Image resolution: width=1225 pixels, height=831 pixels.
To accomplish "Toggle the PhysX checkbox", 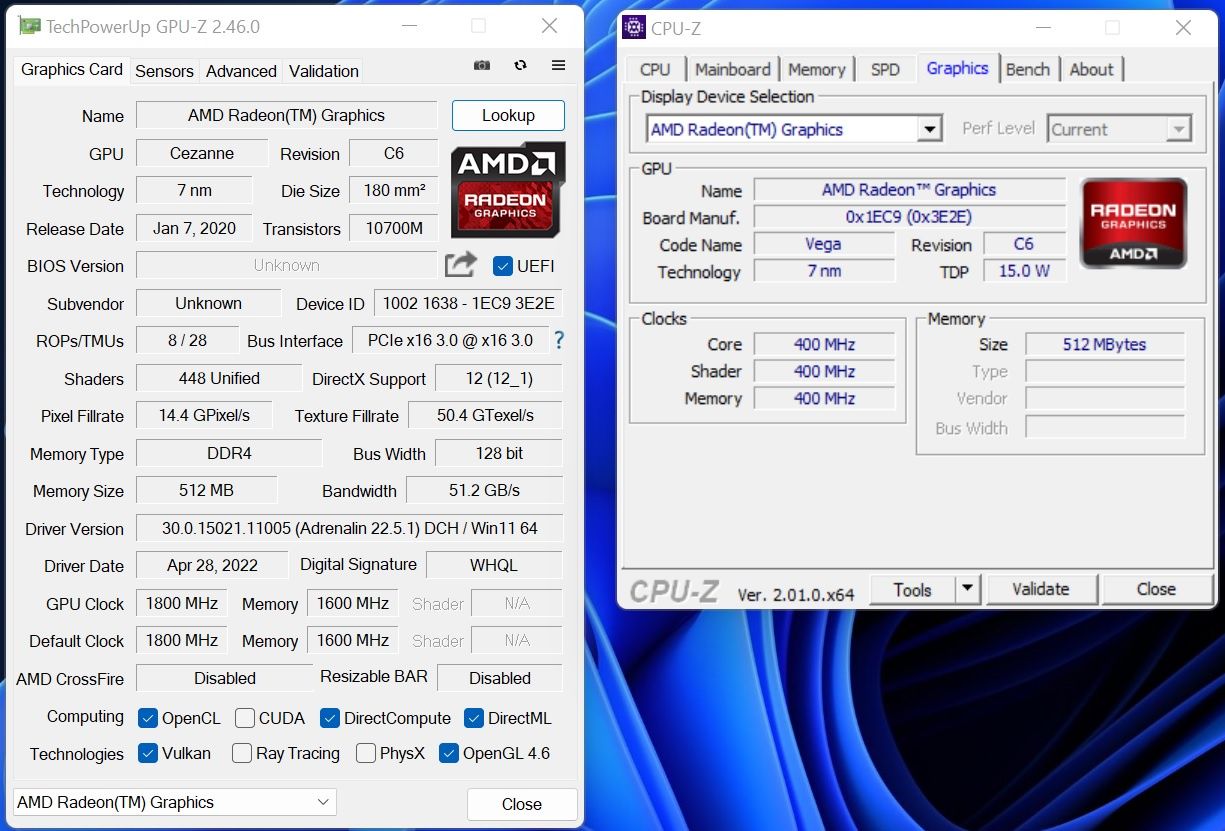I will point(366,753).
